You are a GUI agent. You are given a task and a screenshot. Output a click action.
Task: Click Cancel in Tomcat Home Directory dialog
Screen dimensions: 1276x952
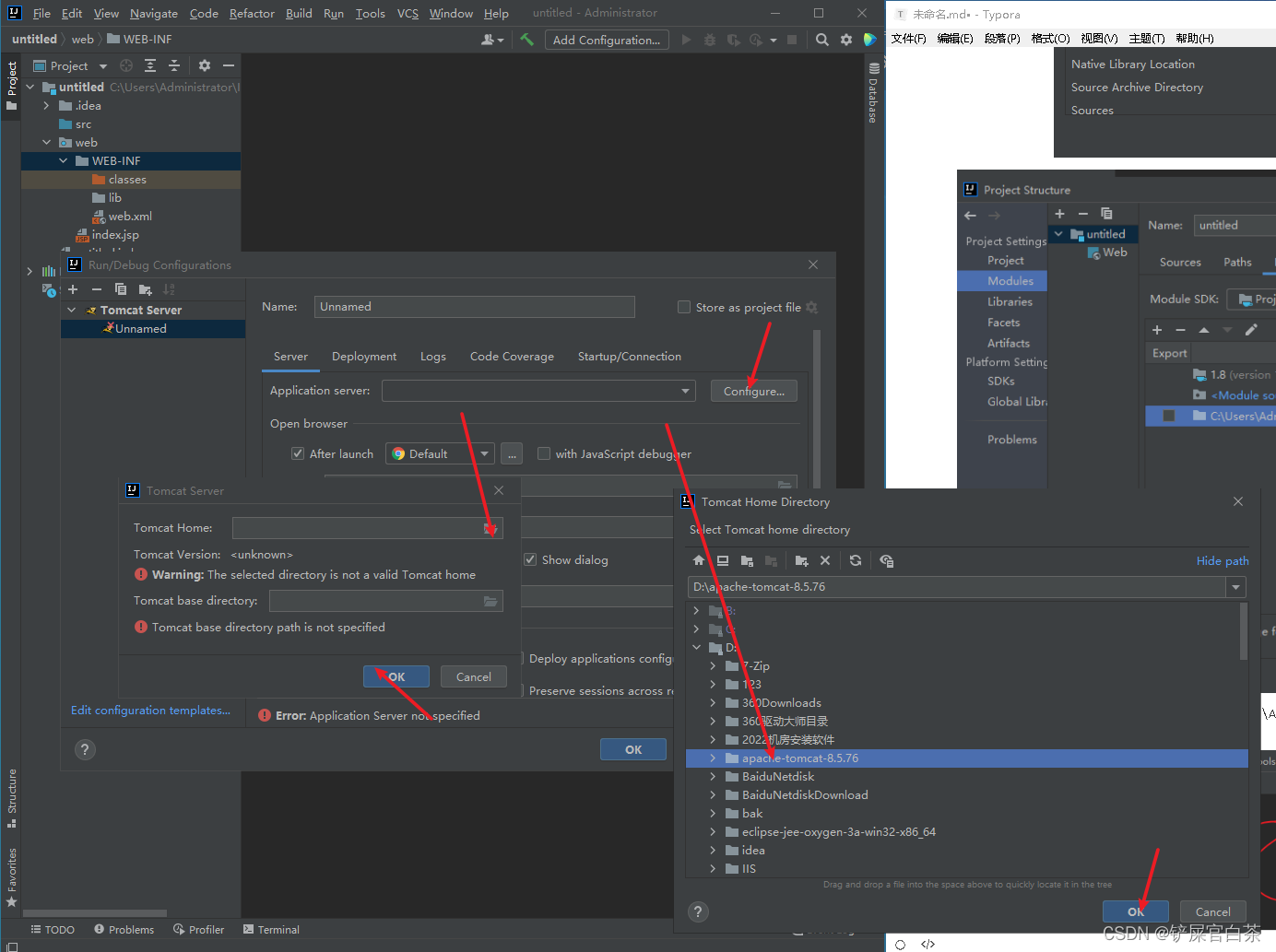pos(1212,911)
